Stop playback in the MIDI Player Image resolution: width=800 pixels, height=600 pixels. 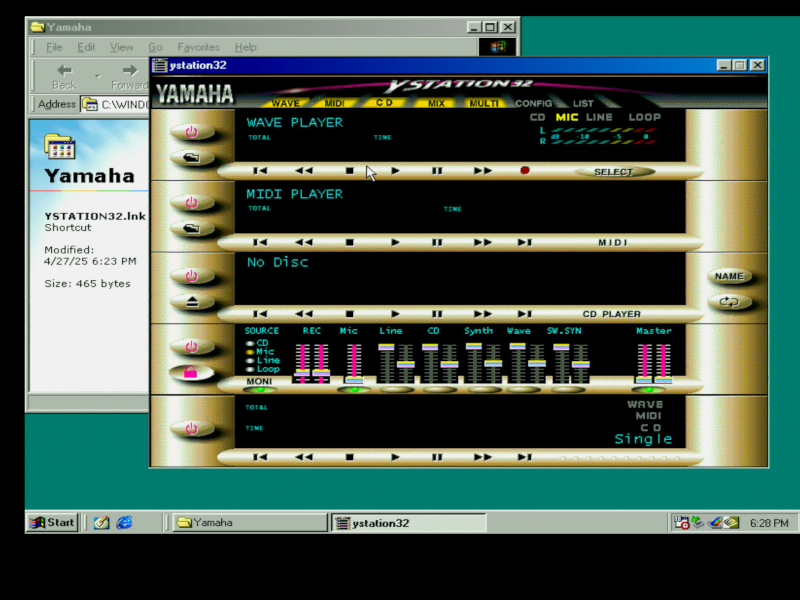pyautogui.click(x=350, y=242)
